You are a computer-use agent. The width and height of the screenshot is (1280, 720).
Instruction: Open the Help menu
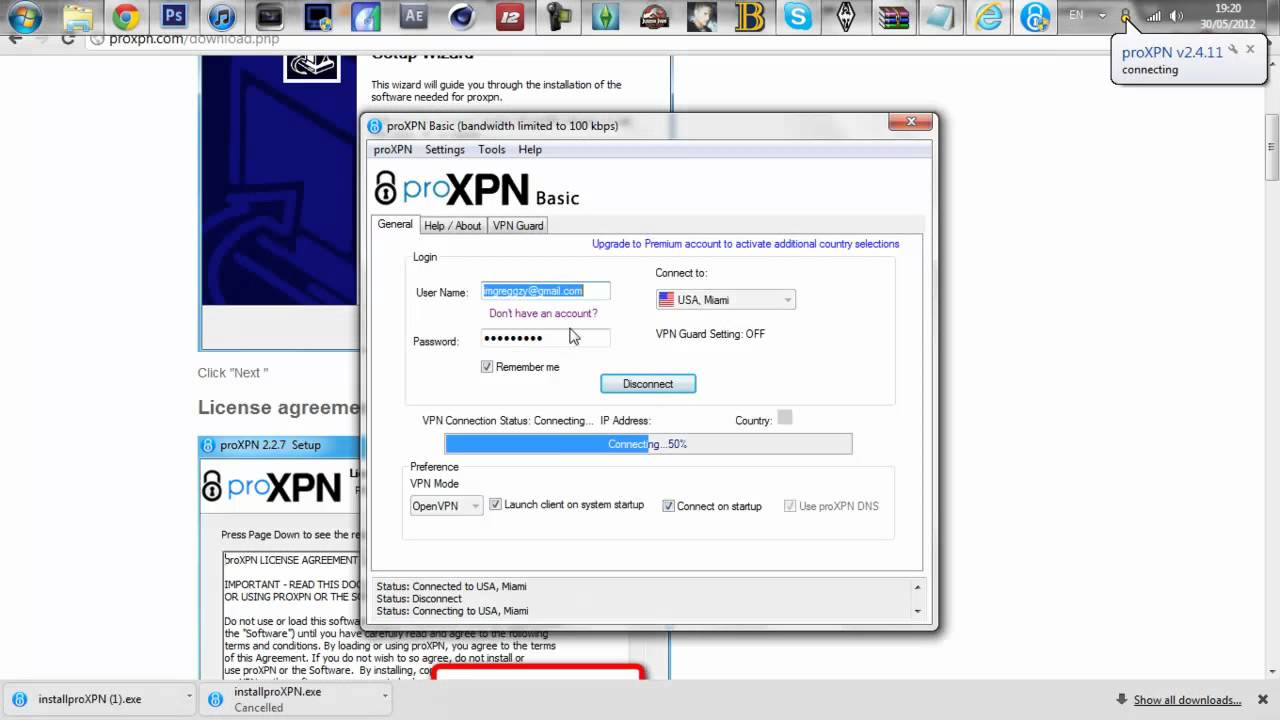pyautogui.click(x=530, y=150)
